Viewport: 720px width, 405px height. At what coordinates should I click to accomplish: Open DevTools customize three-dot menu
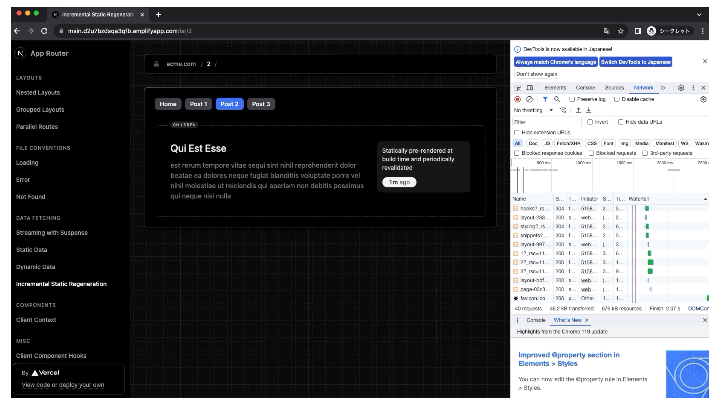tap(693, 88)
